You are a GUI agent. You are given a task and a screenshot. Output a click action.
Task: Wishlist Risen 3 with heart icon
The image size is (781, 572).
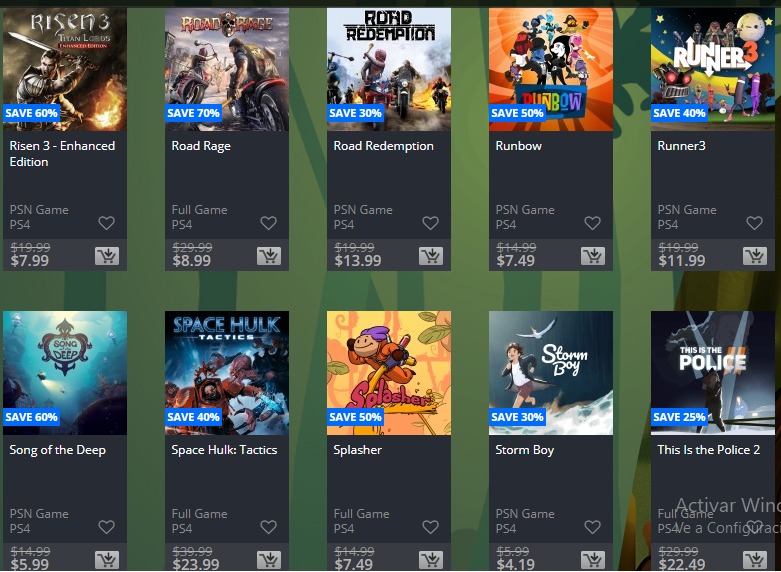point(107,223)
